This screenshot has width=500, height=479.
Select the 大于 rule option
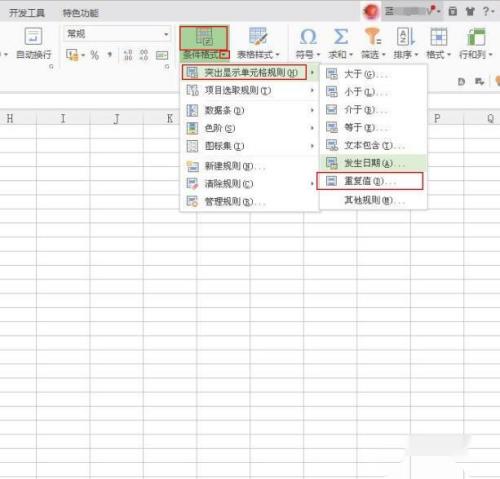click(x=373, y=74)
